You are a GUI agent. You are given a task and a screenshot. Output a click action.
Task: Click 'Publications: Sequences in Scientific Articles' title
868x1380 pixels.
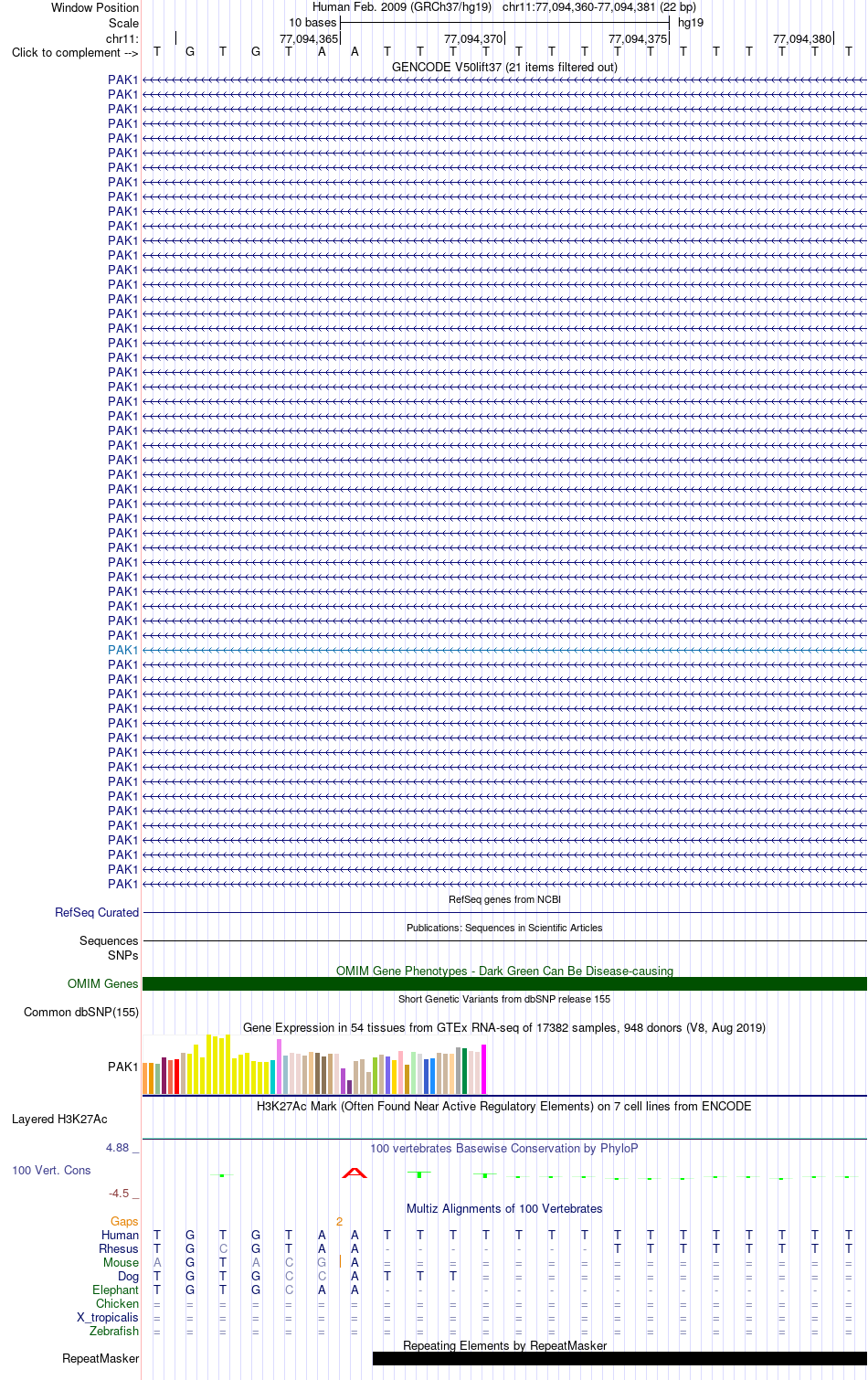(x=504, y=928)
